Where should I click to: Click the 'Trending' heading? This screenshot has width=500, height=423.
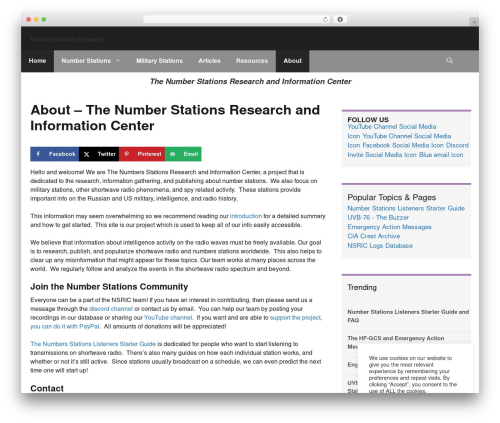pyautogui.click(x=362, y=287)
